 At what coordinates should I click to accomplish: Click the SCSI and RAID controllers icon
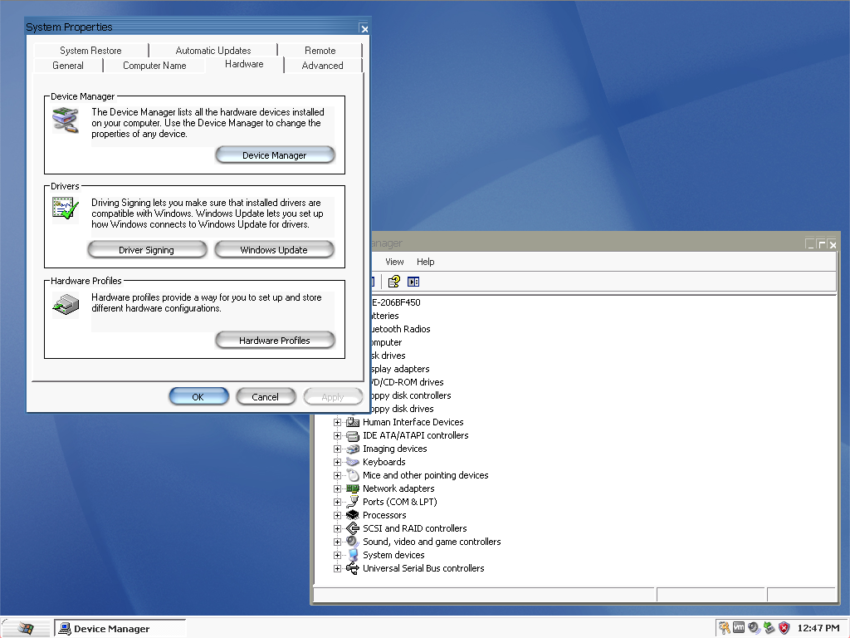pos(352,528)
